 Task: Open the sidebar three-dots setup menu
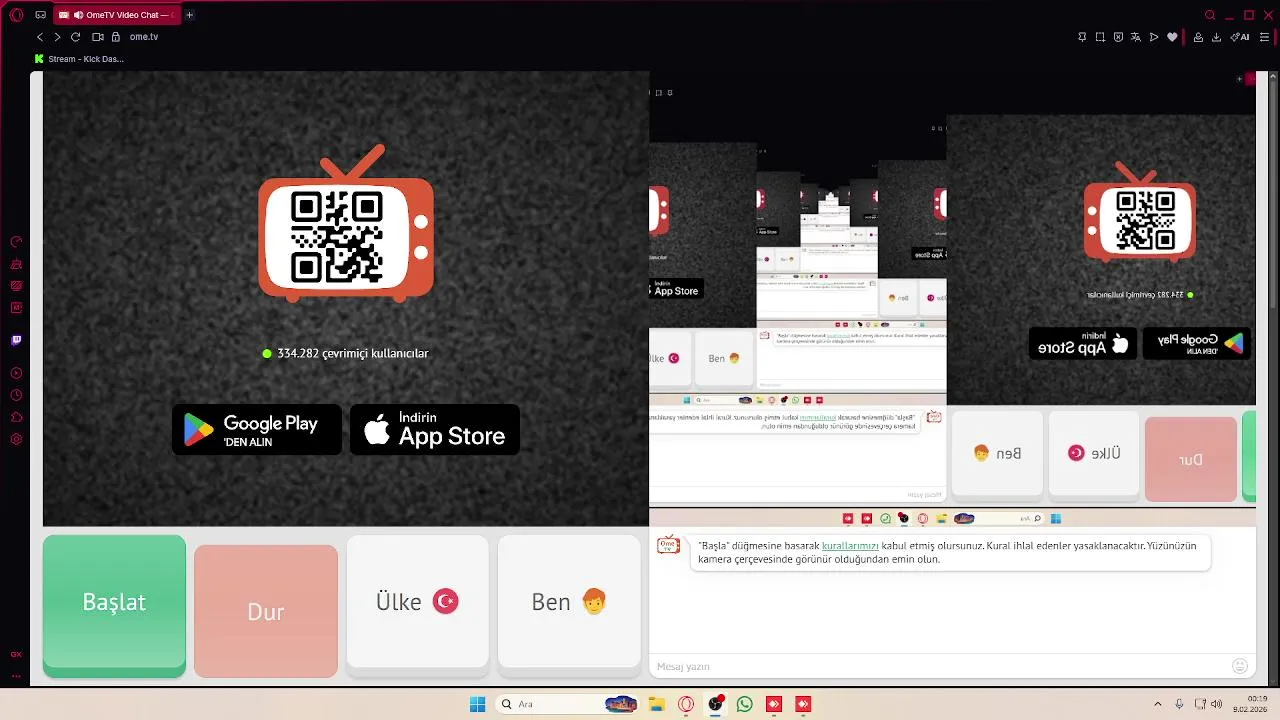coord(16,676)
